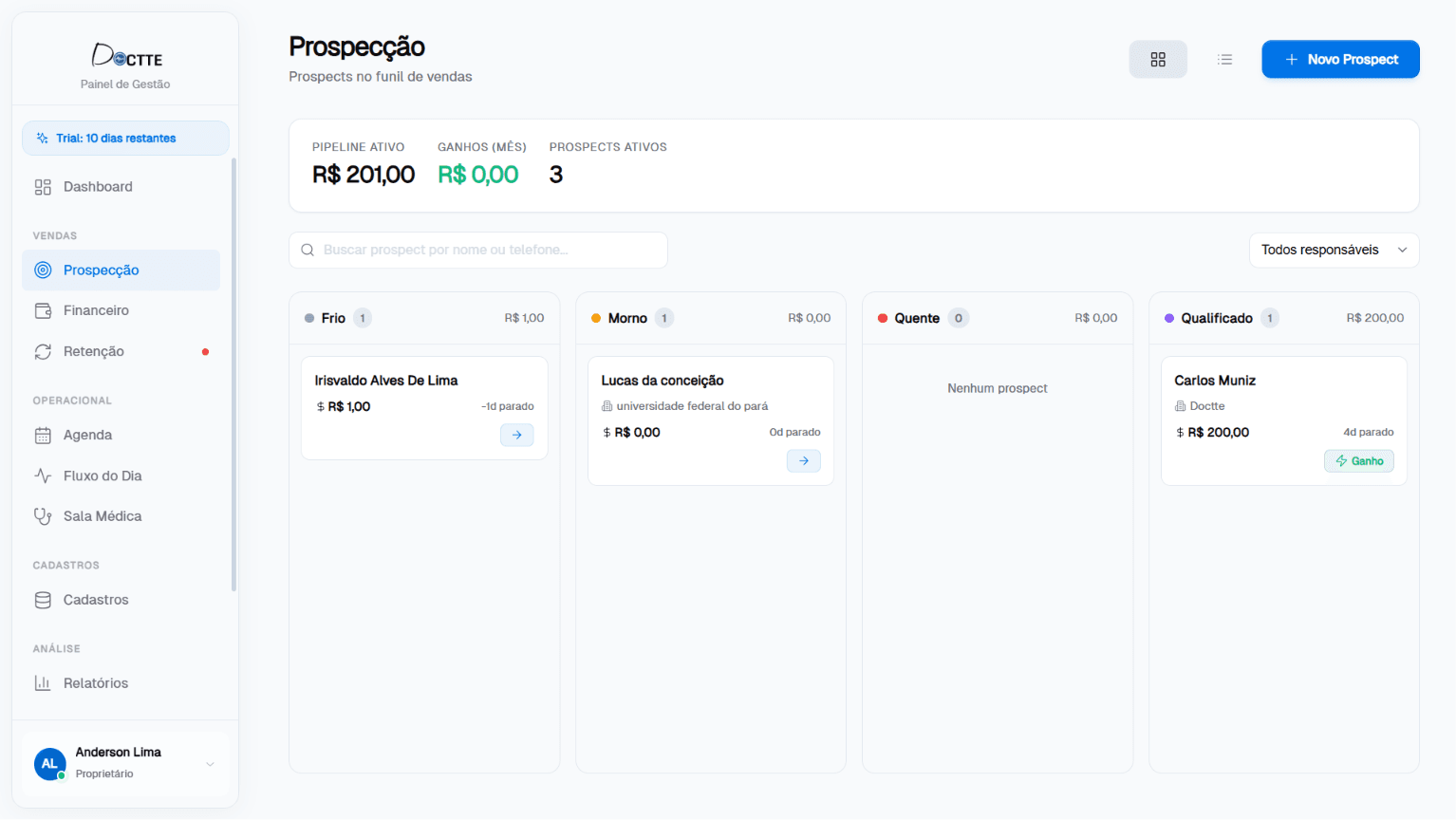The image size is (1456, 820).
Task: Click the gray Frio status dot
Action: pos(309,319)
